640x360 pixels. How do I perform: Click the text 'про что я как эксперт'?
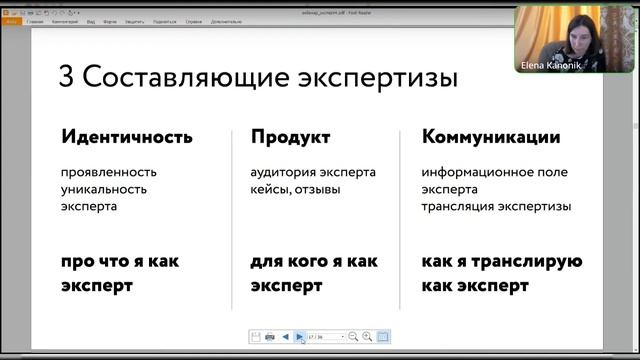(x=120, y=273)
